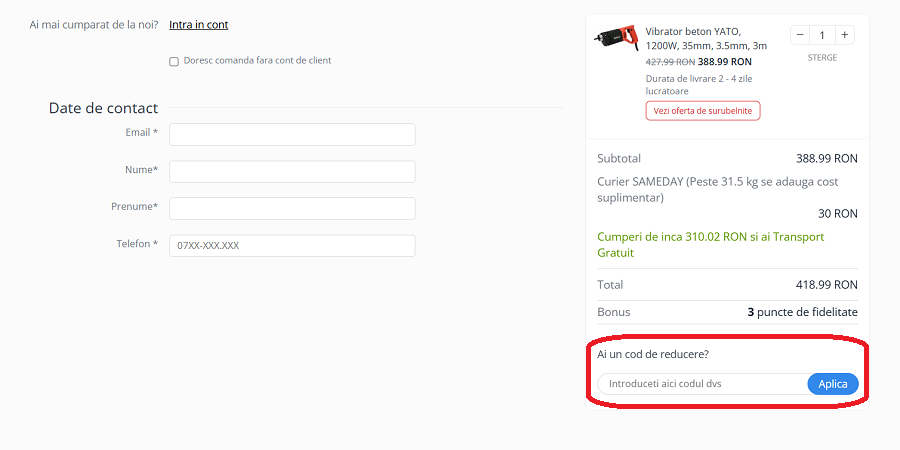Tick the 'Doresc comanda fara cont de client' checkbox
Image resolution: width=900 pixels, height=450 pixels.
[174, 61]
